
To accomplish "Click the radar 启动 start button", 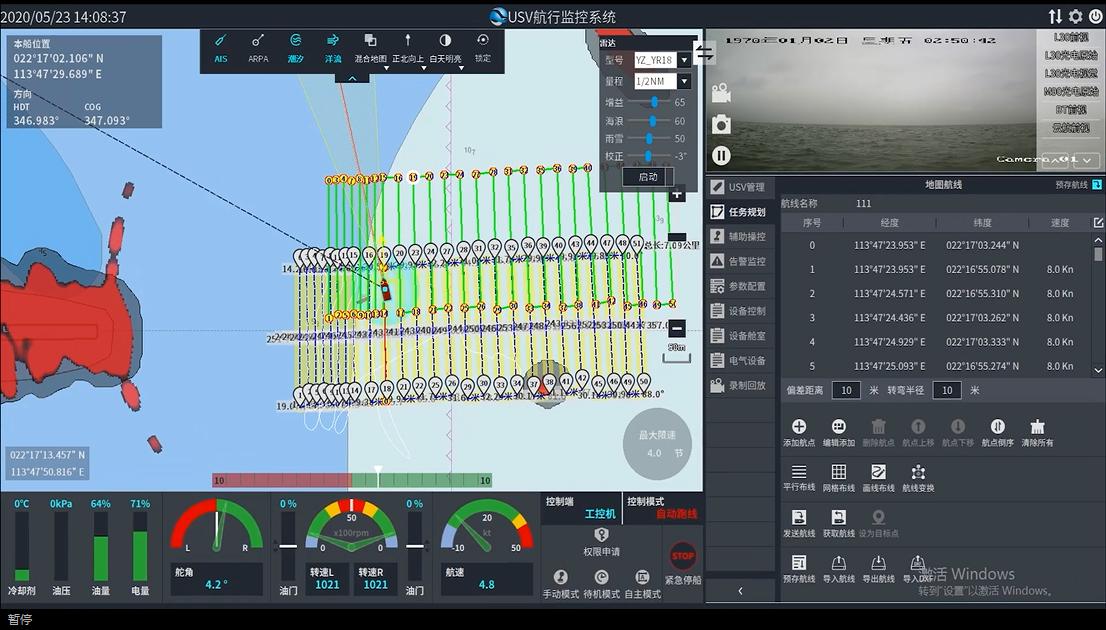I will pos(647,177).
